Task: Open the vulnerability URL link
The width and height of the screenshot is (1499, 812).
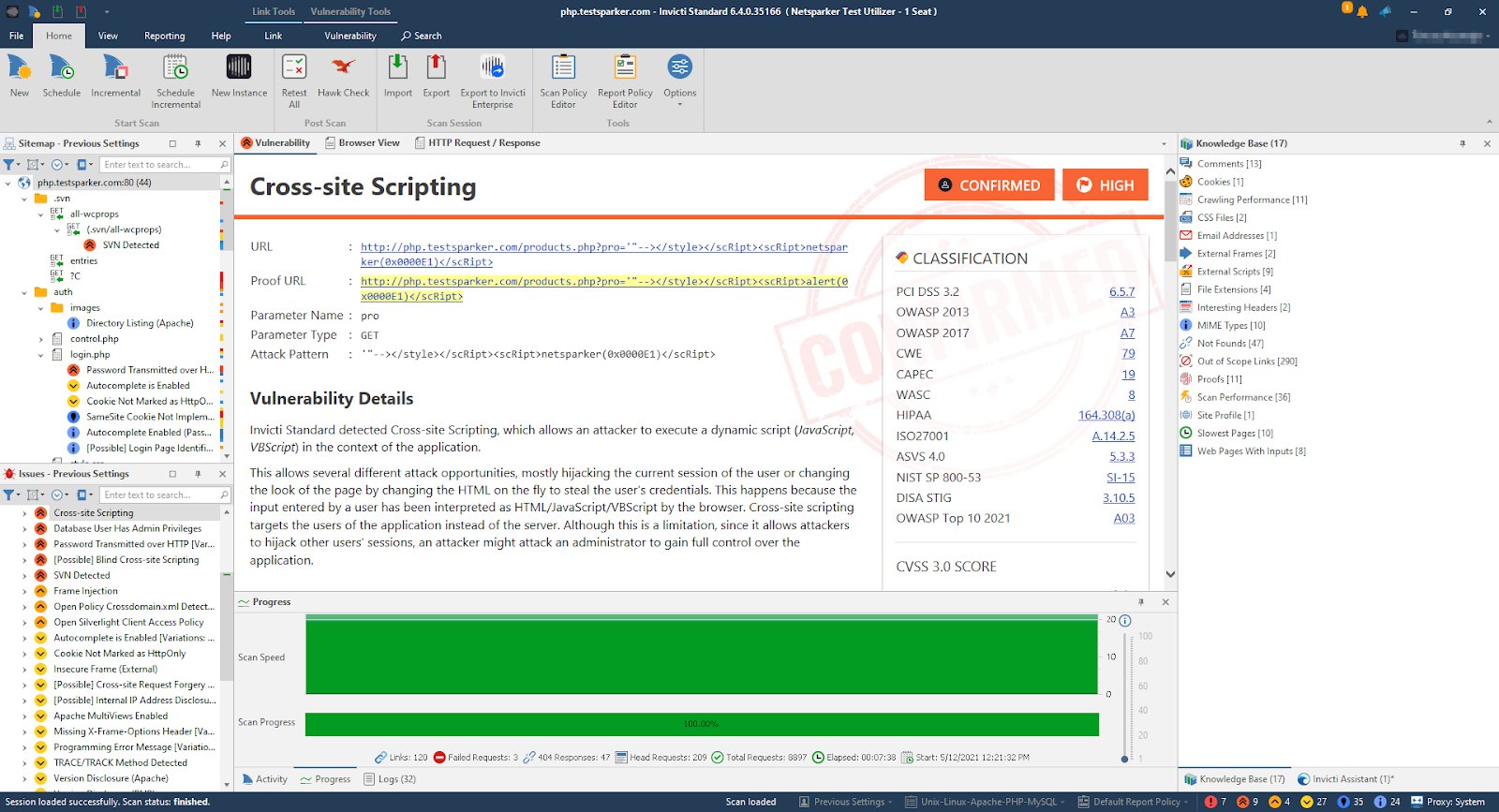Action: [604, 255]
